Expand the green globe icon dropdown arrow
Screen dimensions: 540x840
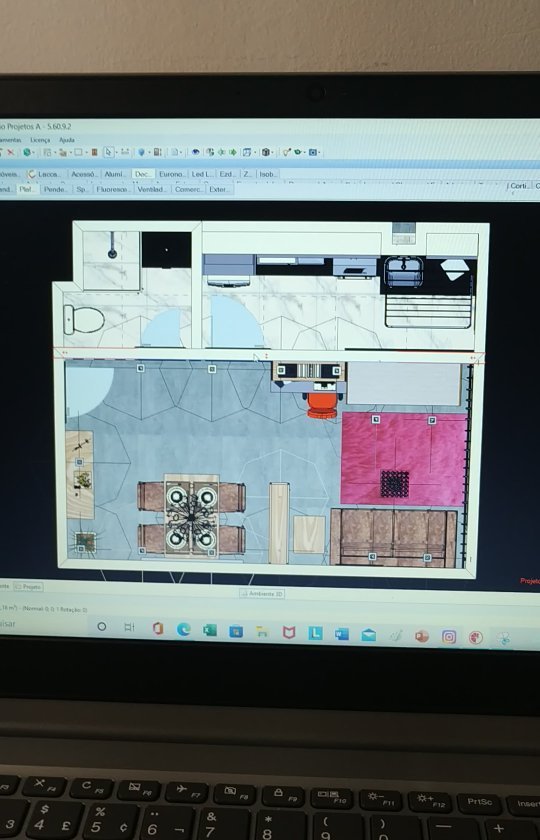(x=34, y=153)
